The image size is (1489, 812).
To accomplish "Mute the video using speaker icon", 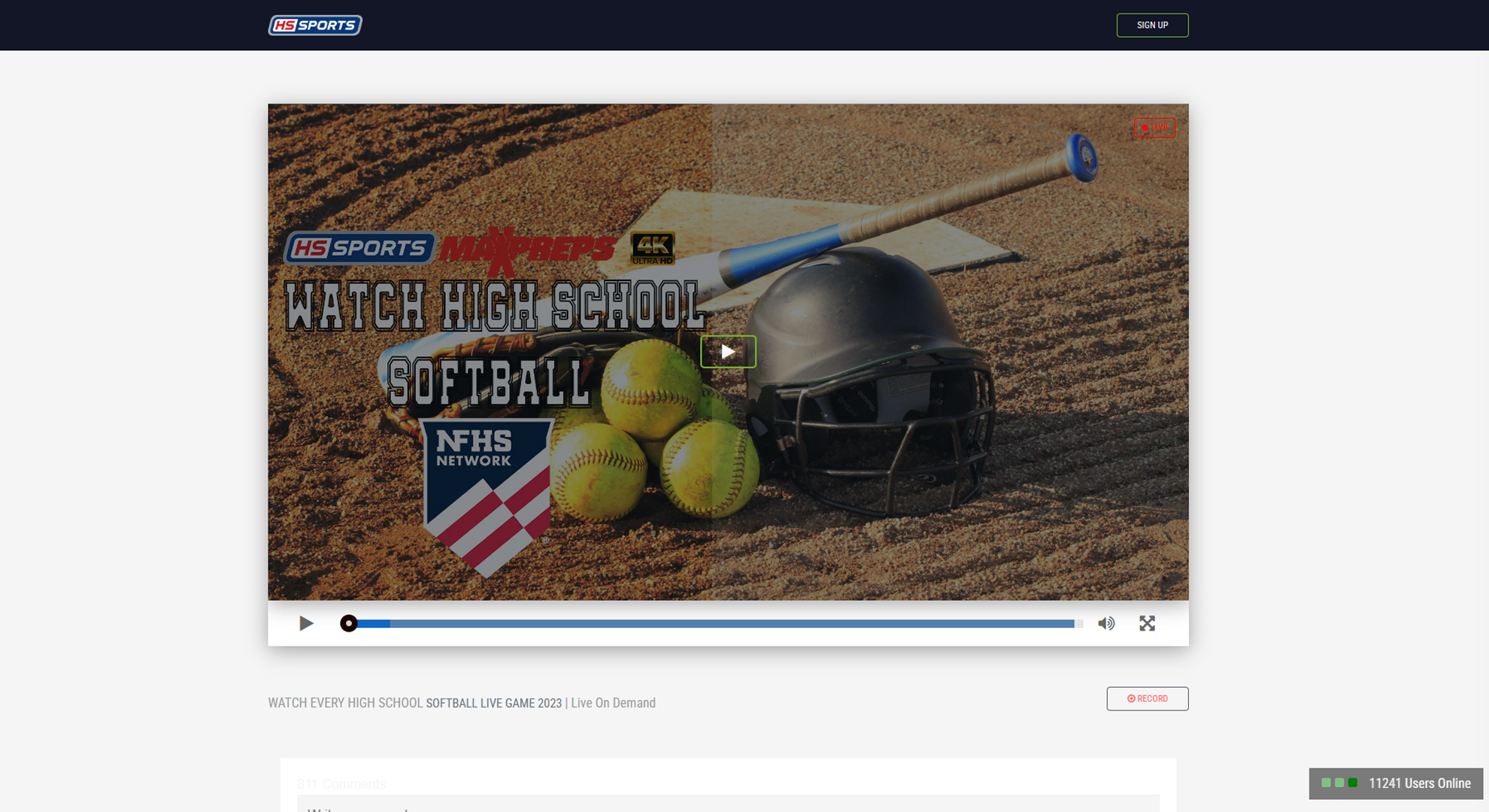I will 1105,623.
